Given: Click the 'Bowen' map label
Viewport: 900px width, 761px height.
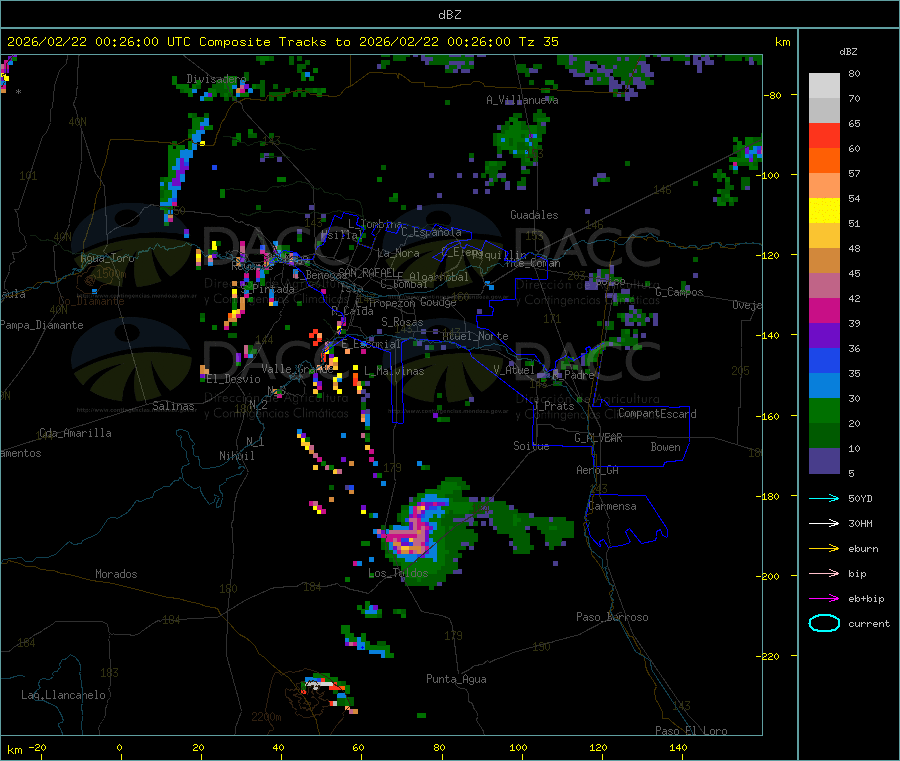Looking at the screenshot, I should click(666, 447).
